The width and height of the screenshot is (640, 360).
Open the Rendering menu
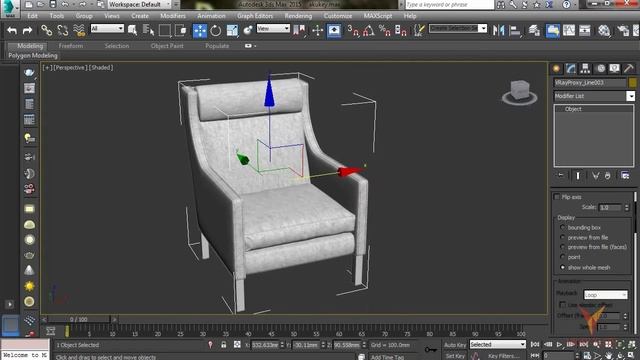pos(298,16)
